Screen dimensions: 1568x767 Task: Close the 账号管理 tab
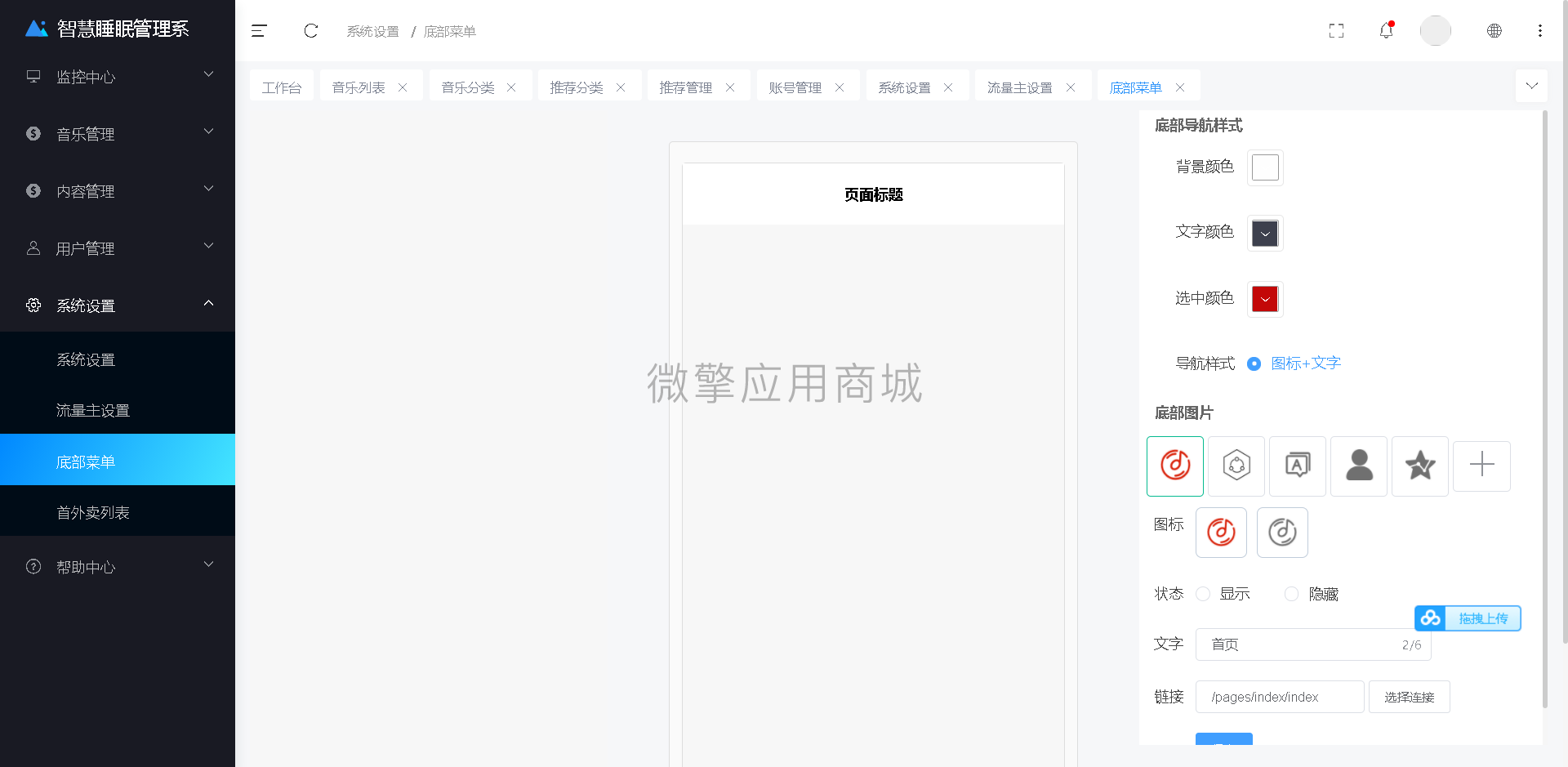(840, 87)
